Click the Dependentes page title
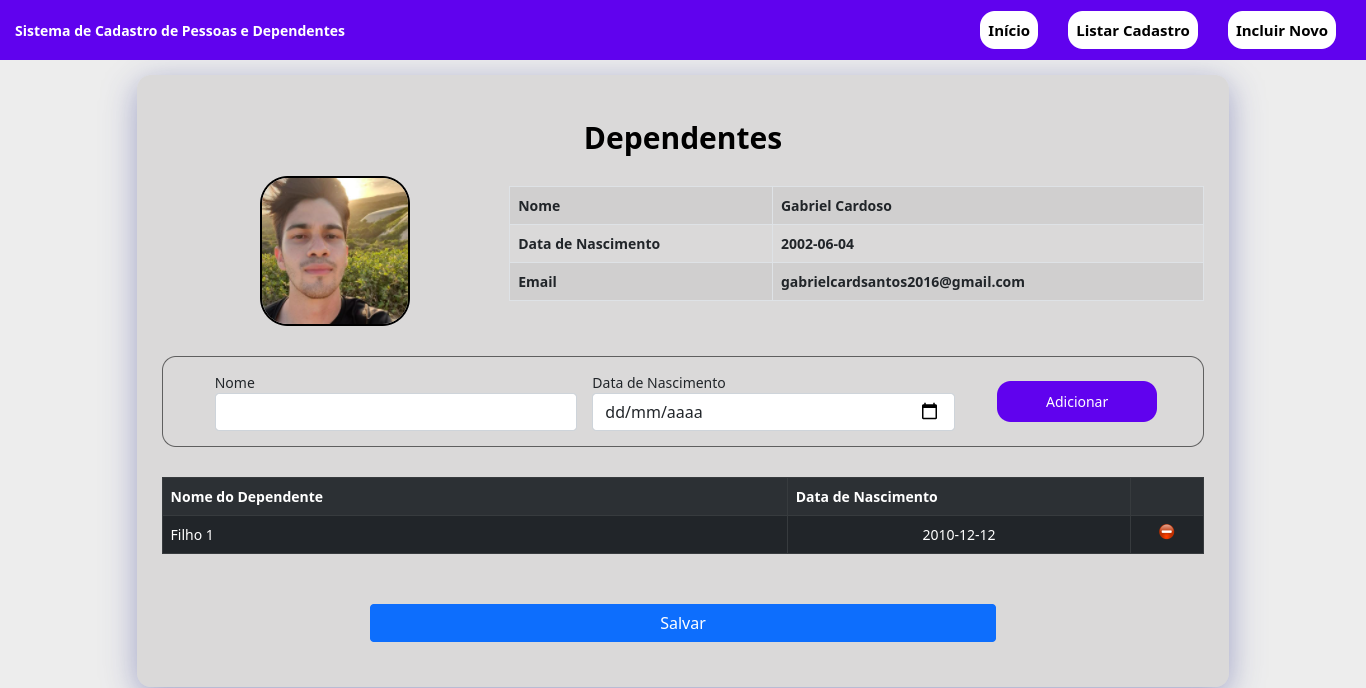 683,138
